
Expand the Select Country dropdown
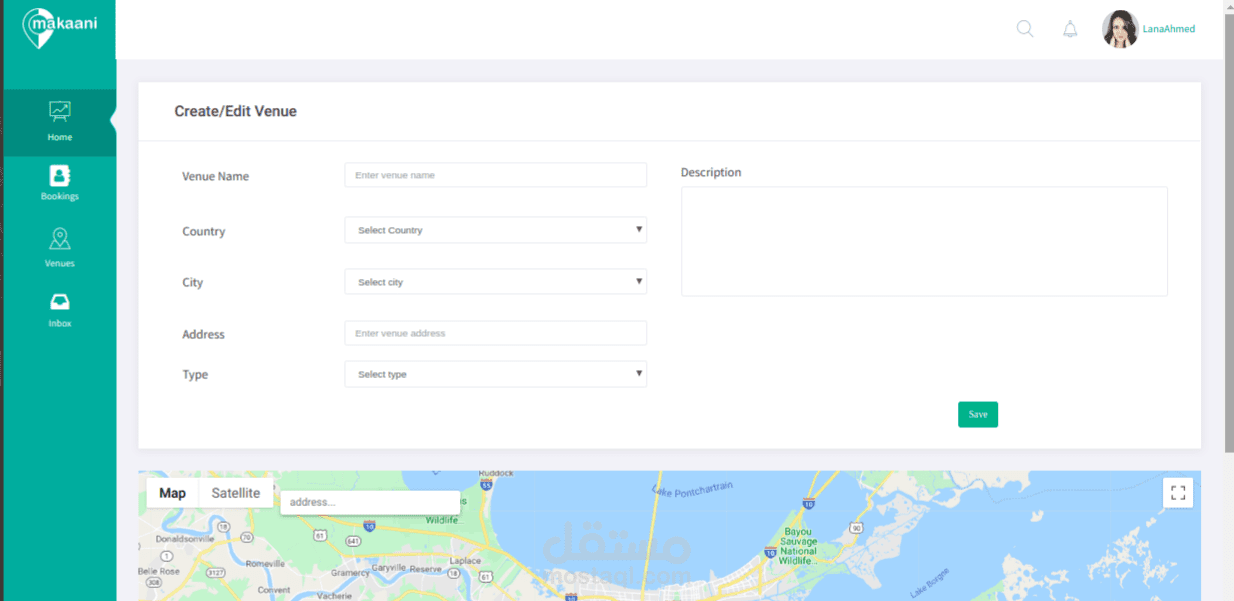(495, 230)
